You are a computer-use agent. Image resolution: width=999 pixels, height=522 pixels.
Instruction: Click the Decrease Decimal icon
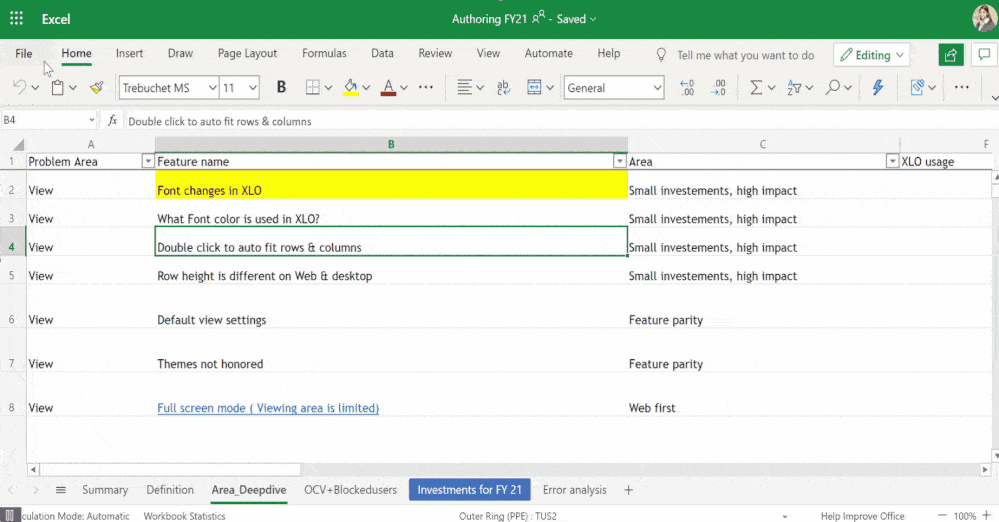pyautogui.click(x=719, y=88)
